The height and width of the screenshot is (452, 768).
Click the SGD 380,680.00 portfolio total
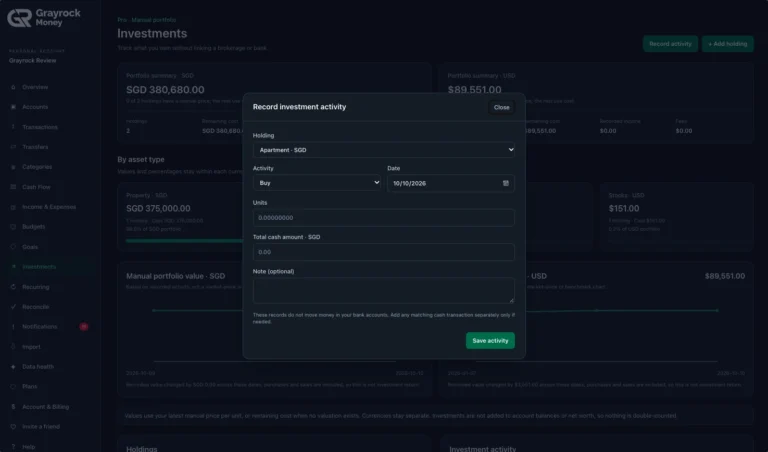point(165,90)
